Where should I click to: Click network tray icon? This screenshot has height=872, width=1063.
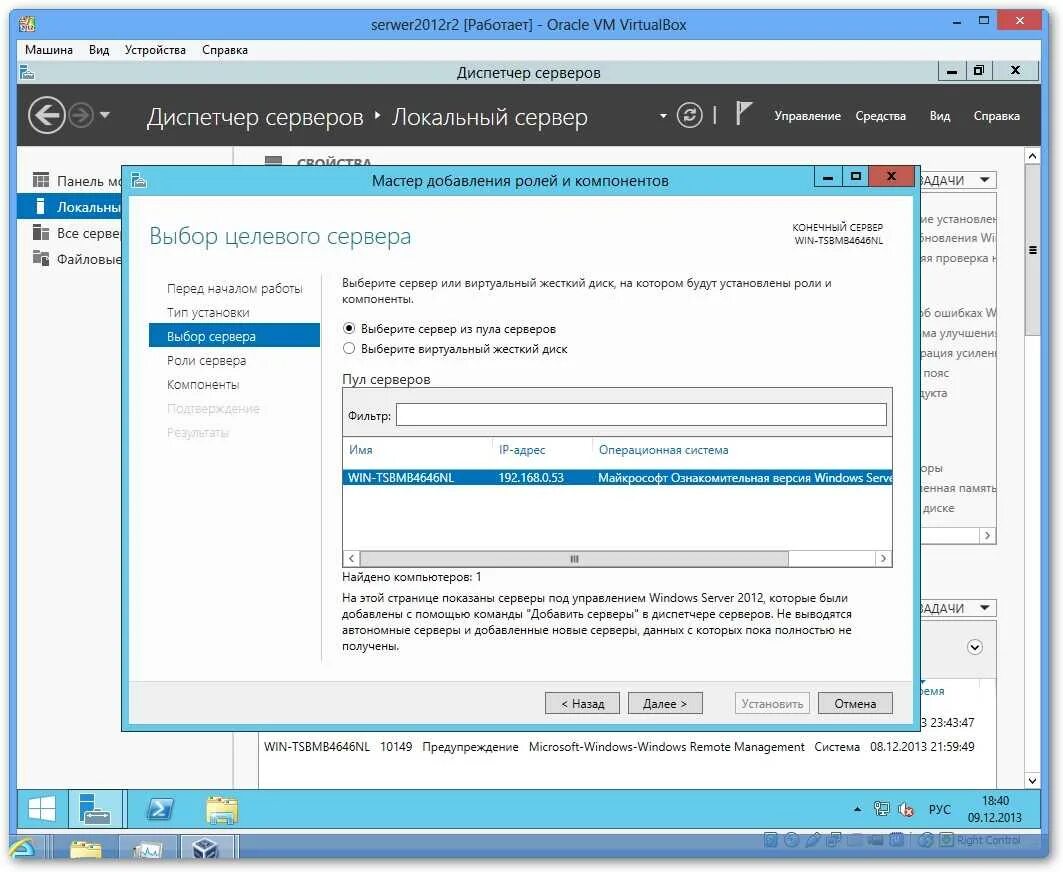click(x=881, y=808)
